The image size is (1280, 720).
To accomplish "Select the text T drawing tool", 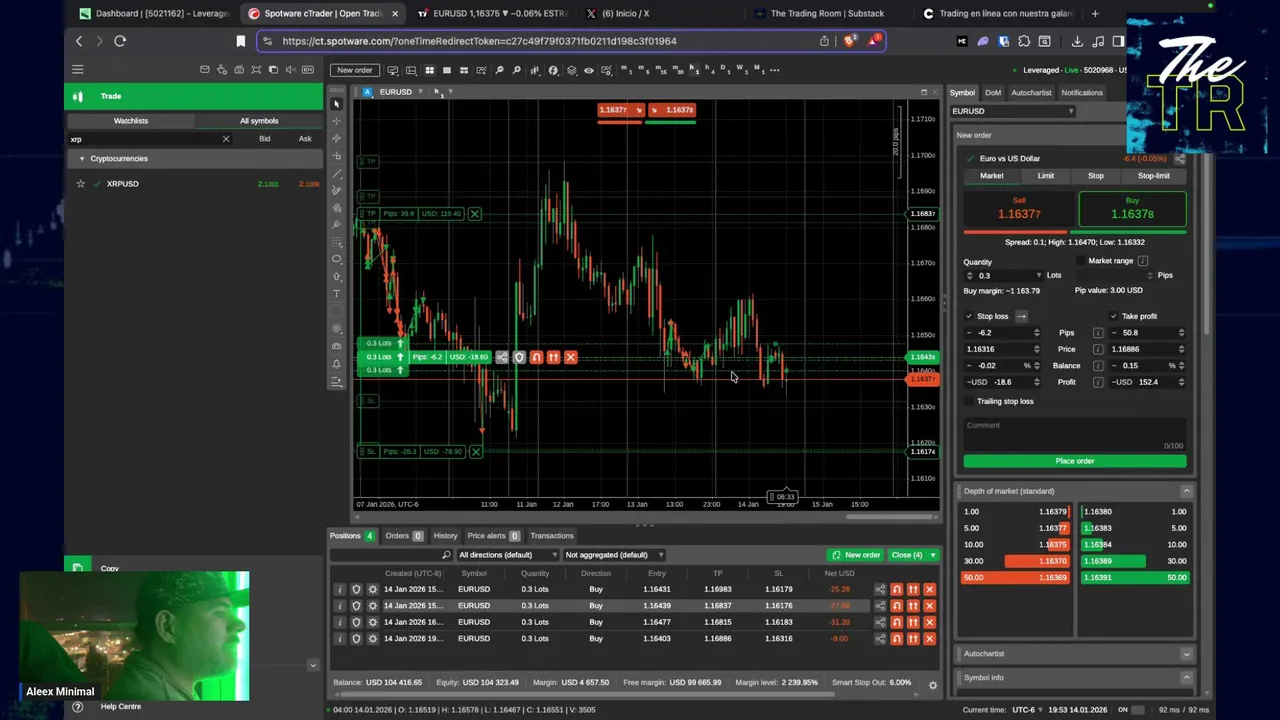I will point(337,294).
